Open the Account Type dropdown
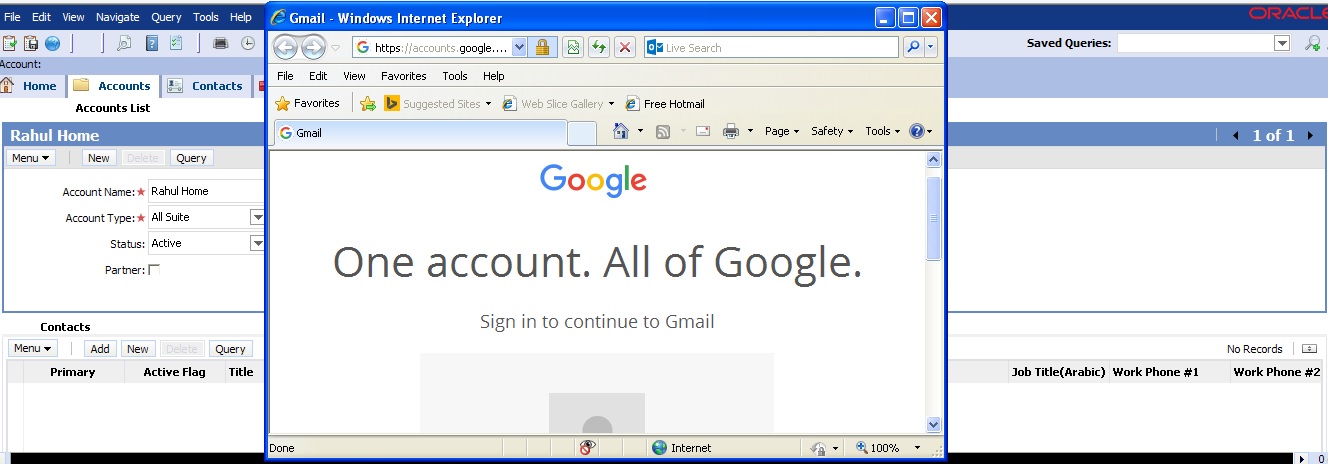The width and height of the screenshot is (1328, 464). pyautogui.click(x=257, y=217)
